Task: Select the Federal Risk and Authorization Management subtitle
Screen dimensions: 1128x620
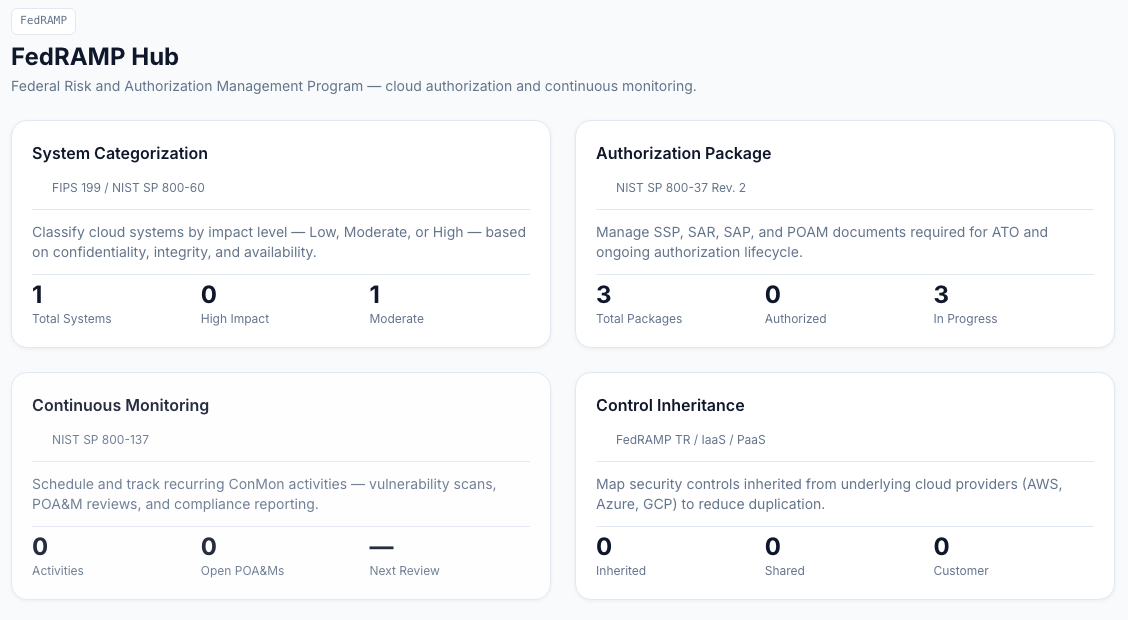Action: pyautogui.click(x=353, y=86)
